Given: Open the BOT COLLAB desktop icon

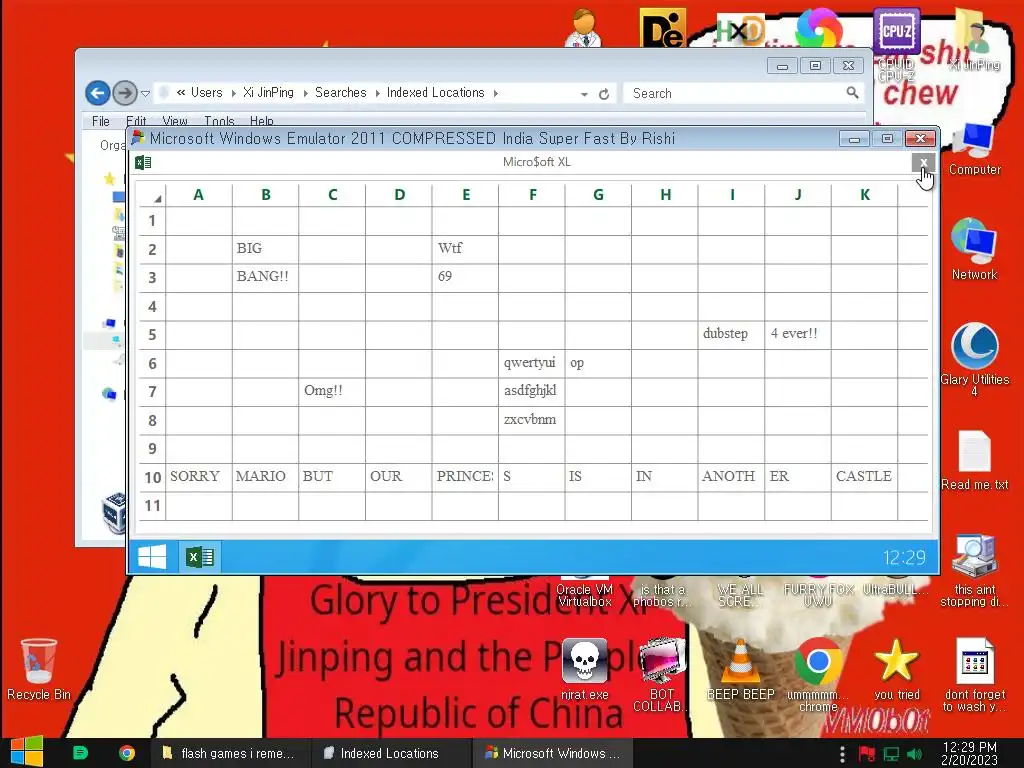Looking at the screenshot, I should (x=662, y=674).
